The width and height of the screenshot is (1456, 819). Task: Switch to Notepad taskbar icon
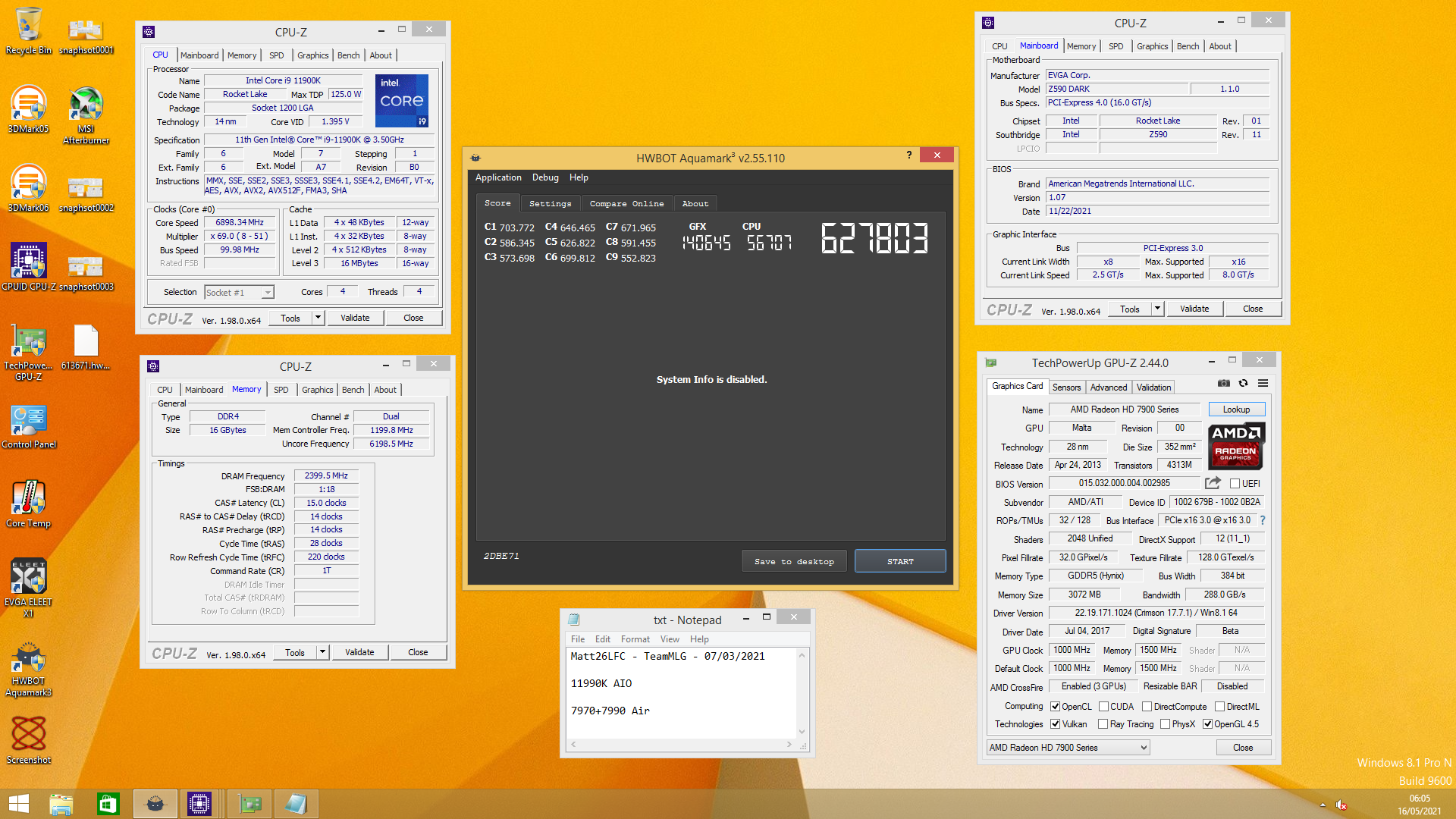click(296, 804)
